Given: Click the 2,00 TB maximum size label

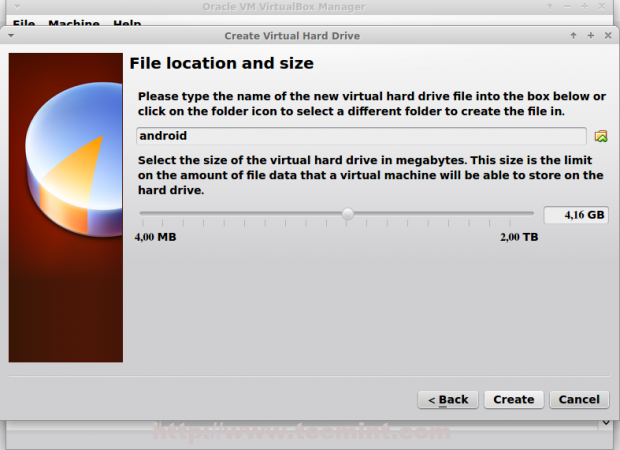Looking at the screenshot, I should click(x=519, y=237).
